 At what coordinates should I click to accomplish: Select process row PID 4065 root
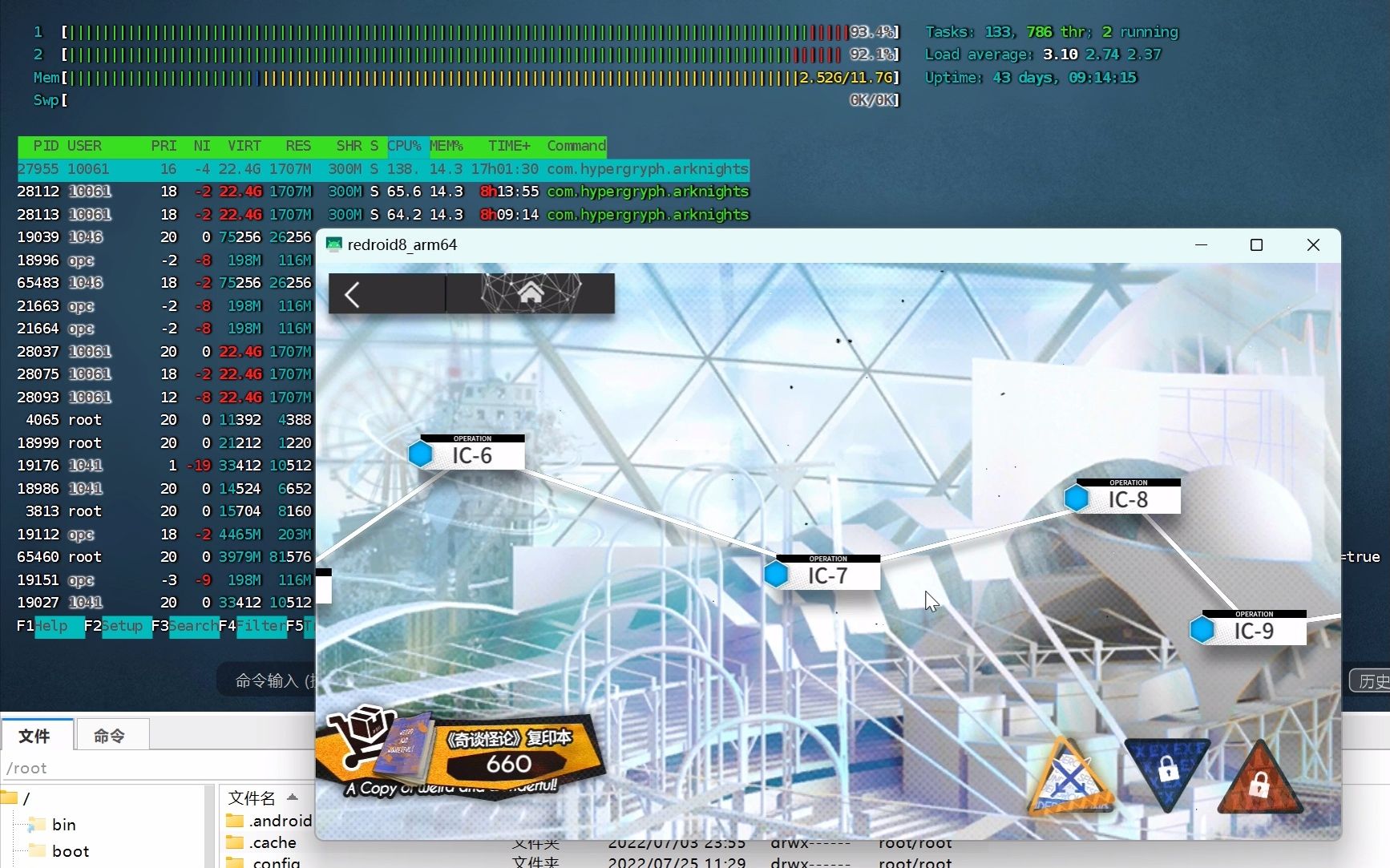166,420
